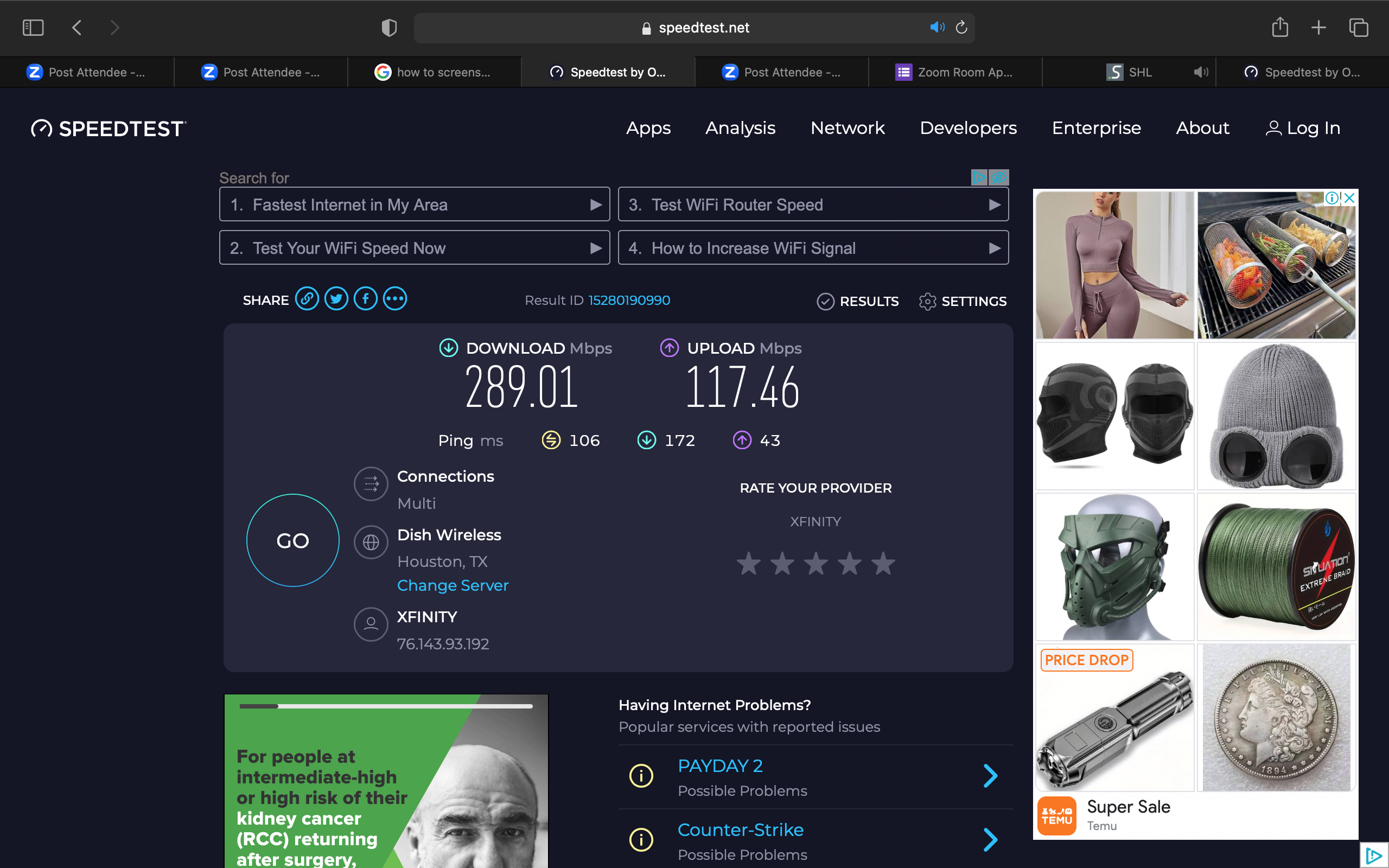Open the purple workout set ad image

tap(1114, 265)
